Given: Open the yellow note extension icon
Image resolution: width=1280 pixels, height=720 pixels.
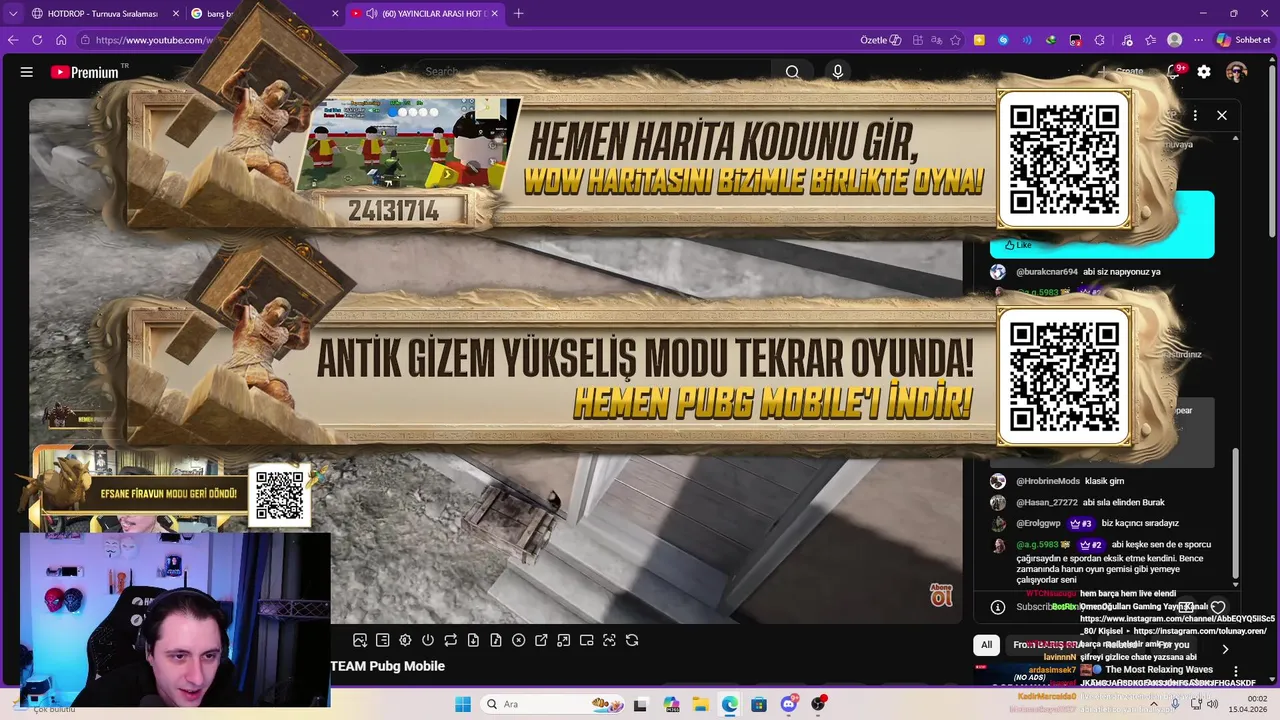Looking at the screenshot, I should coord(979,40).
